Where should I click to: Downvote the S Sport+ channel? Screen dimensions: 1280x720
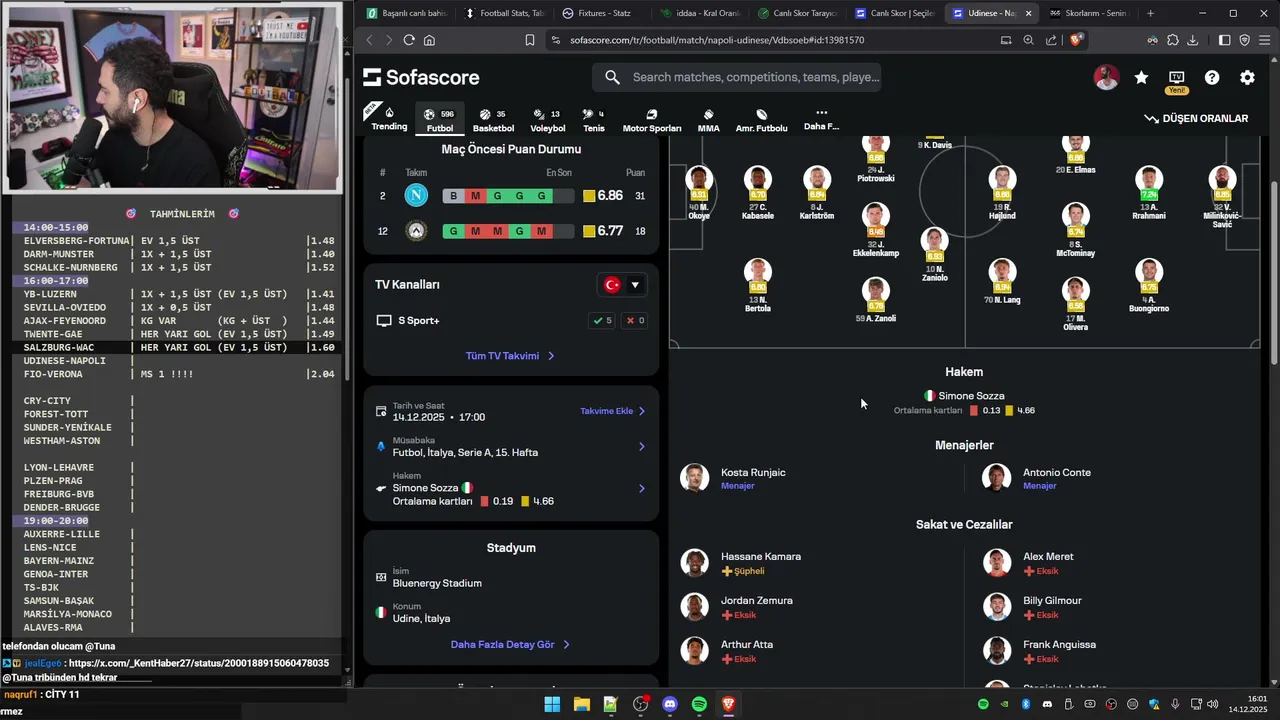coord(635,321)
